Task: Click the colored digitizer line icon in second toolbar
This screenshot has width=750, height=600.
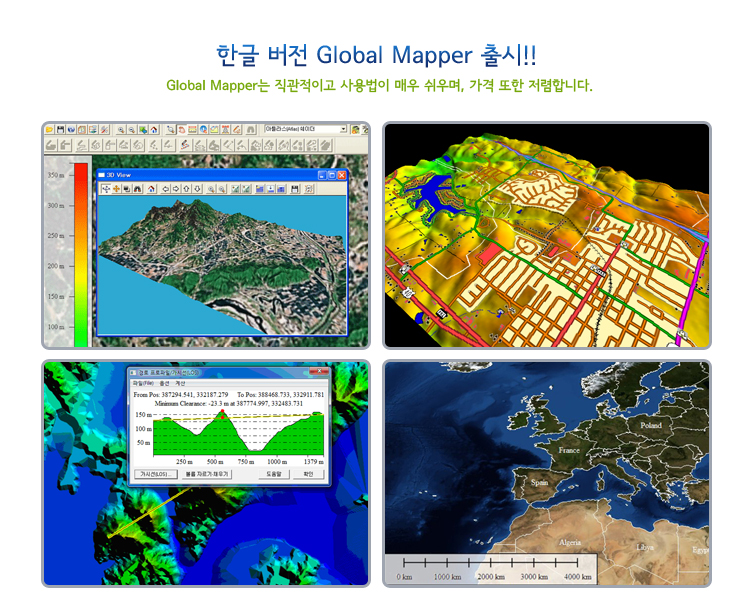Action: click(186, 145)
